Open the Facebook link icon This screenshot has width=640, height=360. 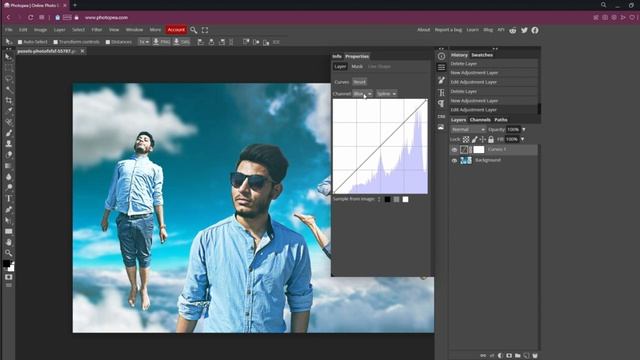(x=535, y=30)
